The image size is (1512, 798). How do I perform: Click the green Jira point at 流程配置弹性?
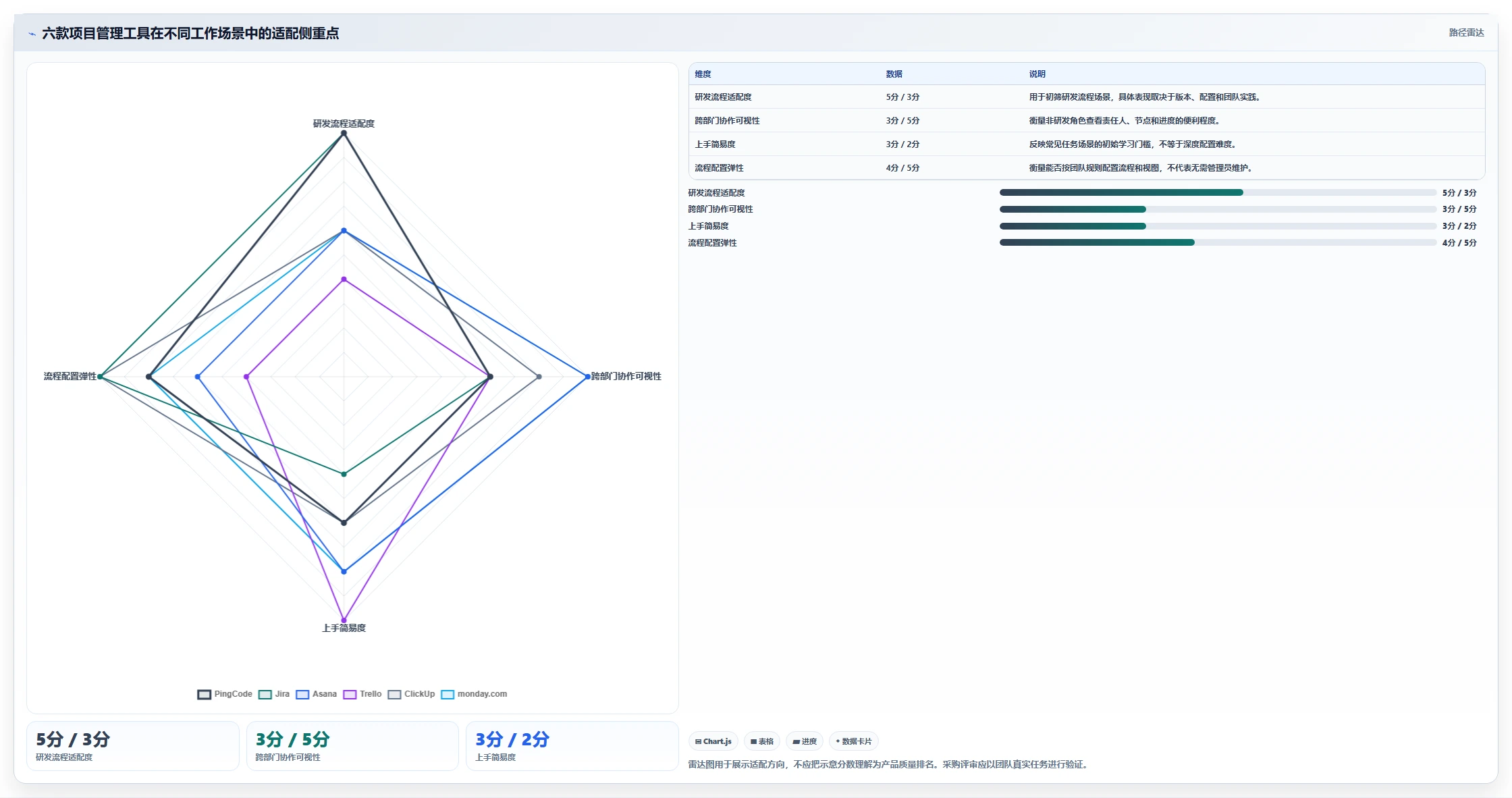click(100, 377)
